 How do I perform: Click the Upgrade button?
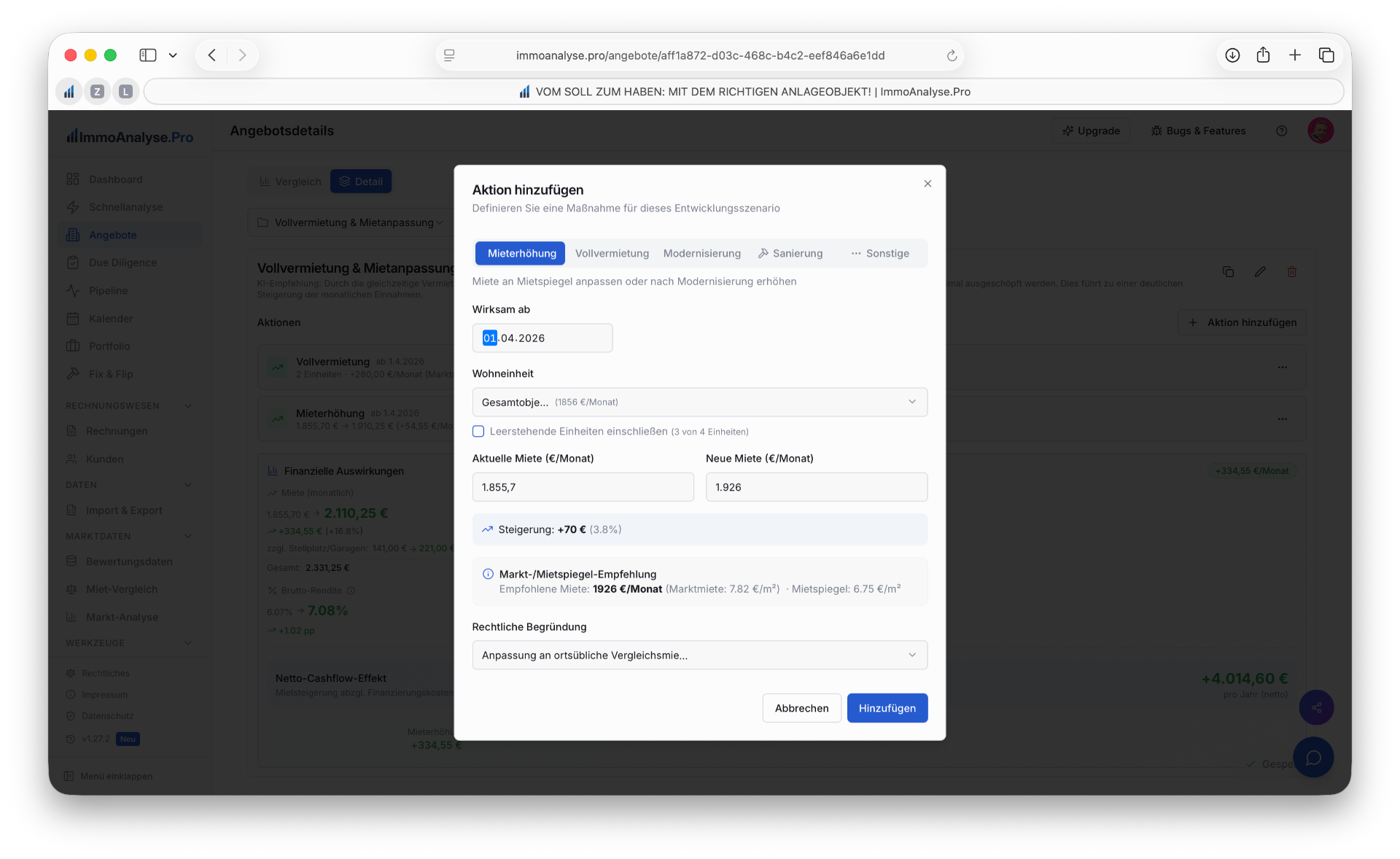(1091, 131)
